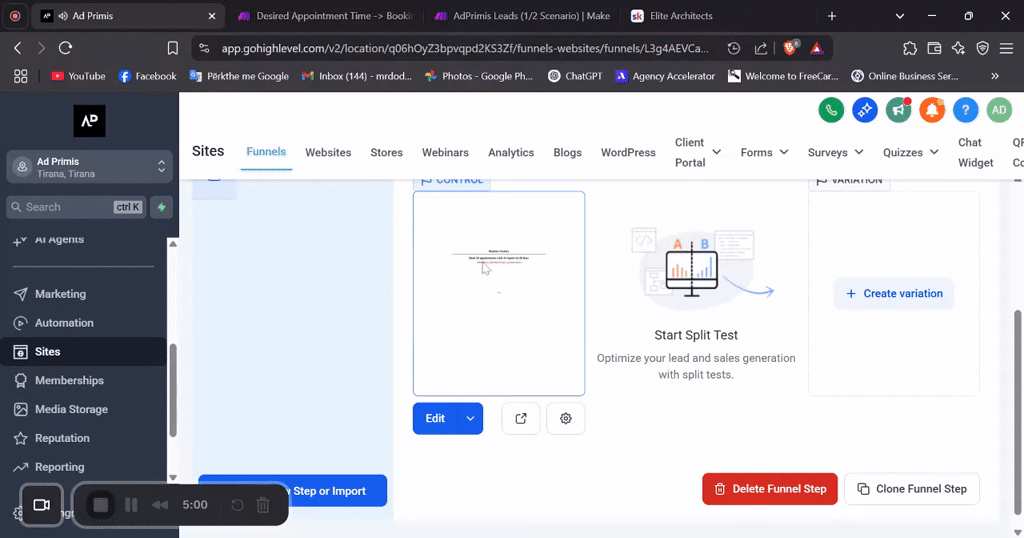Open the funnel step settings gear
Screen dimensions: 1024x538
[x=566, y=419]
